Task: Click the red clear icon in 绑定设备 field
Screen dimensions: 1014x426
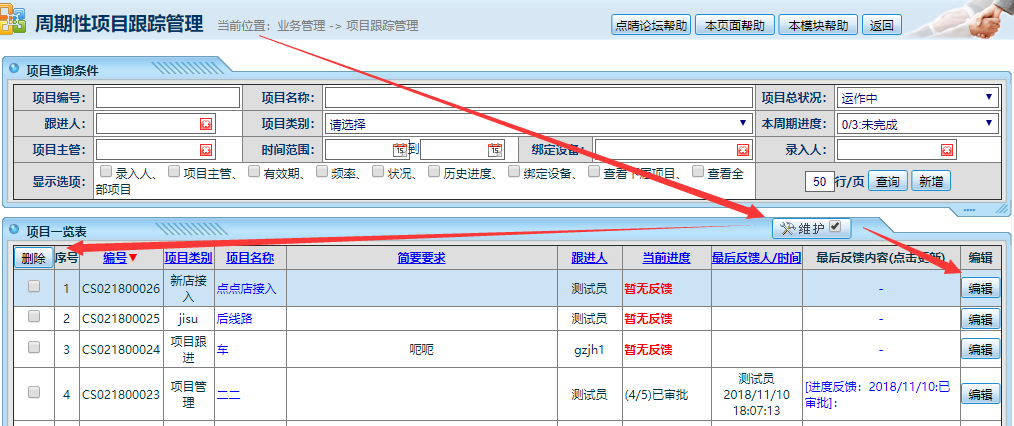Action: point(743,150)
